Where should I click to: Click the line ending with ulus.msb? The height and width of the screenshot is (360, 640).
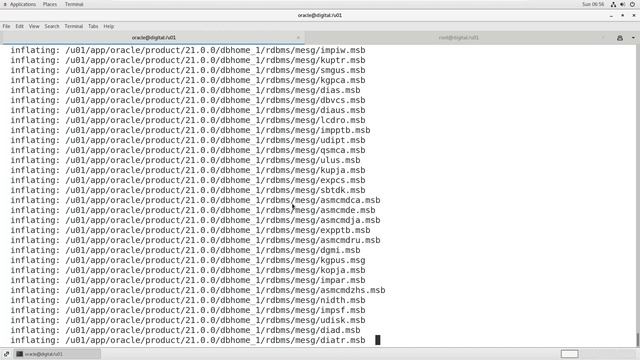(185, 160)
